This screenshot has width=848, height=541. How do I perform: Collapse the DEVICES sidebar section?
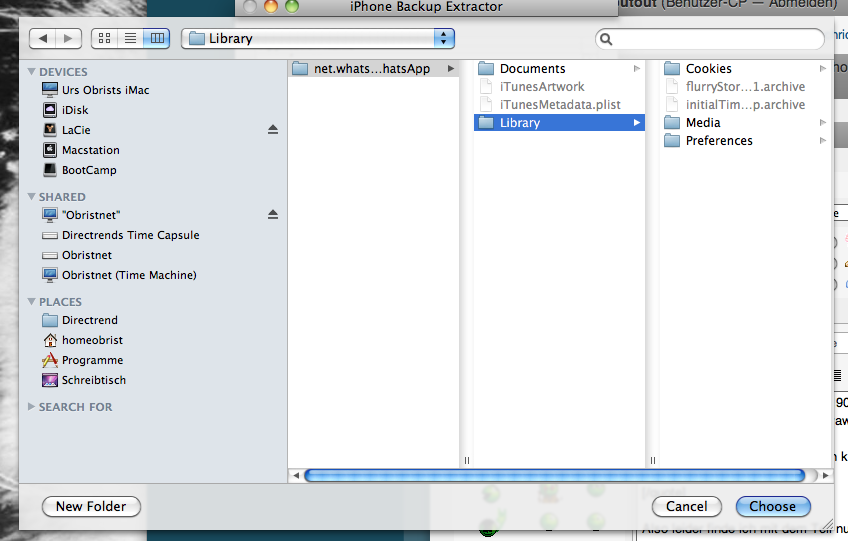coord(32,72)
